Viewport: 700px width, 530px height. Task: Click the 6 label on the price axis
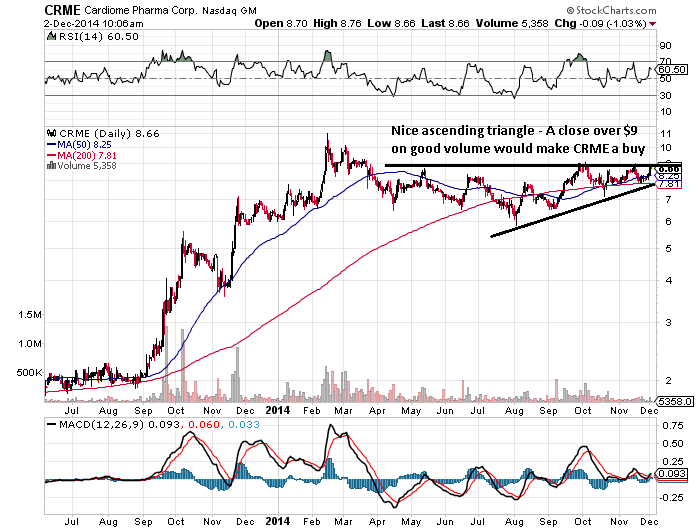tap(668, 222)
